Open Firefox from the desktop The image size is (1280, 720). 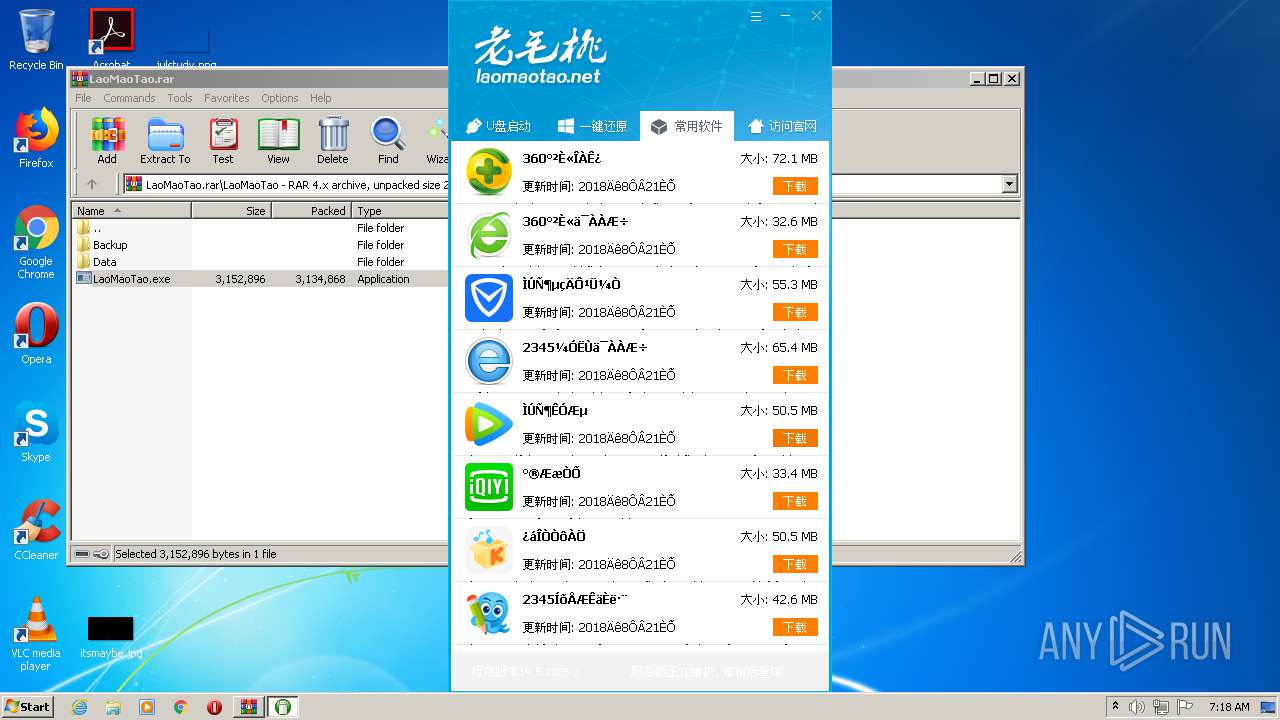pos(36,138)
